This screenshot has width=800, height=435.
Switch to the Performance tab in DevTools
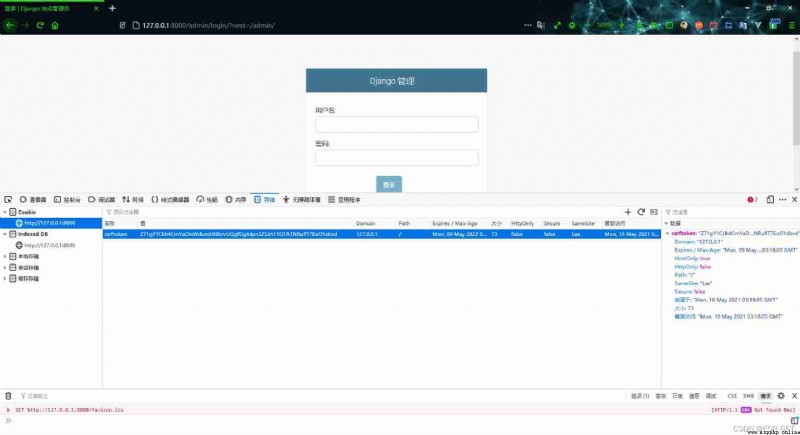pyautogui.click(x=207, y=199)
